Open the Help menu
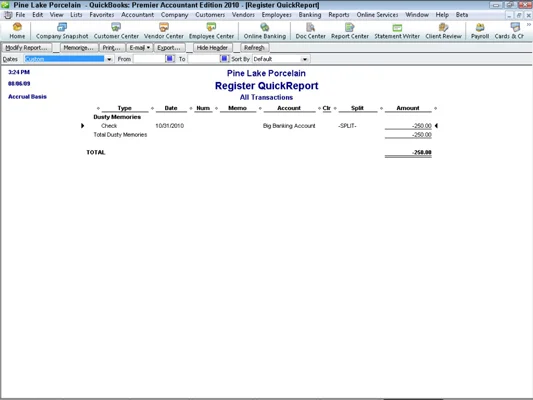 [x=442, y=15]
